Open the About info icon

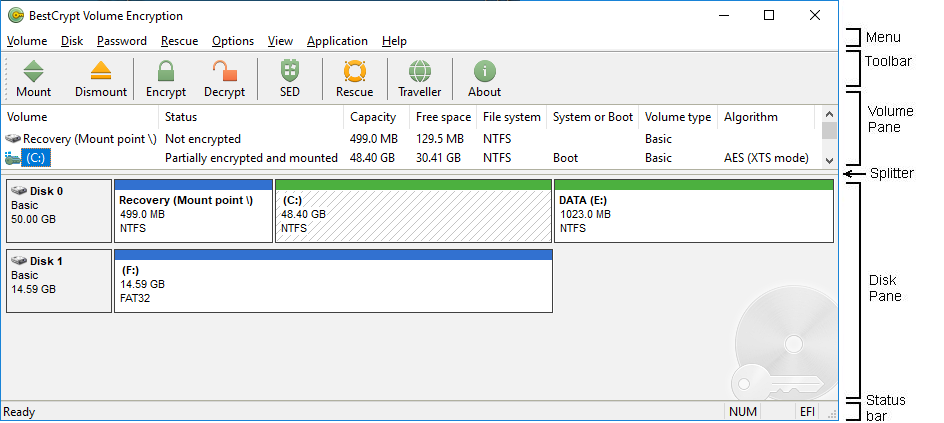pyautogui.click(x=484, y=71)
